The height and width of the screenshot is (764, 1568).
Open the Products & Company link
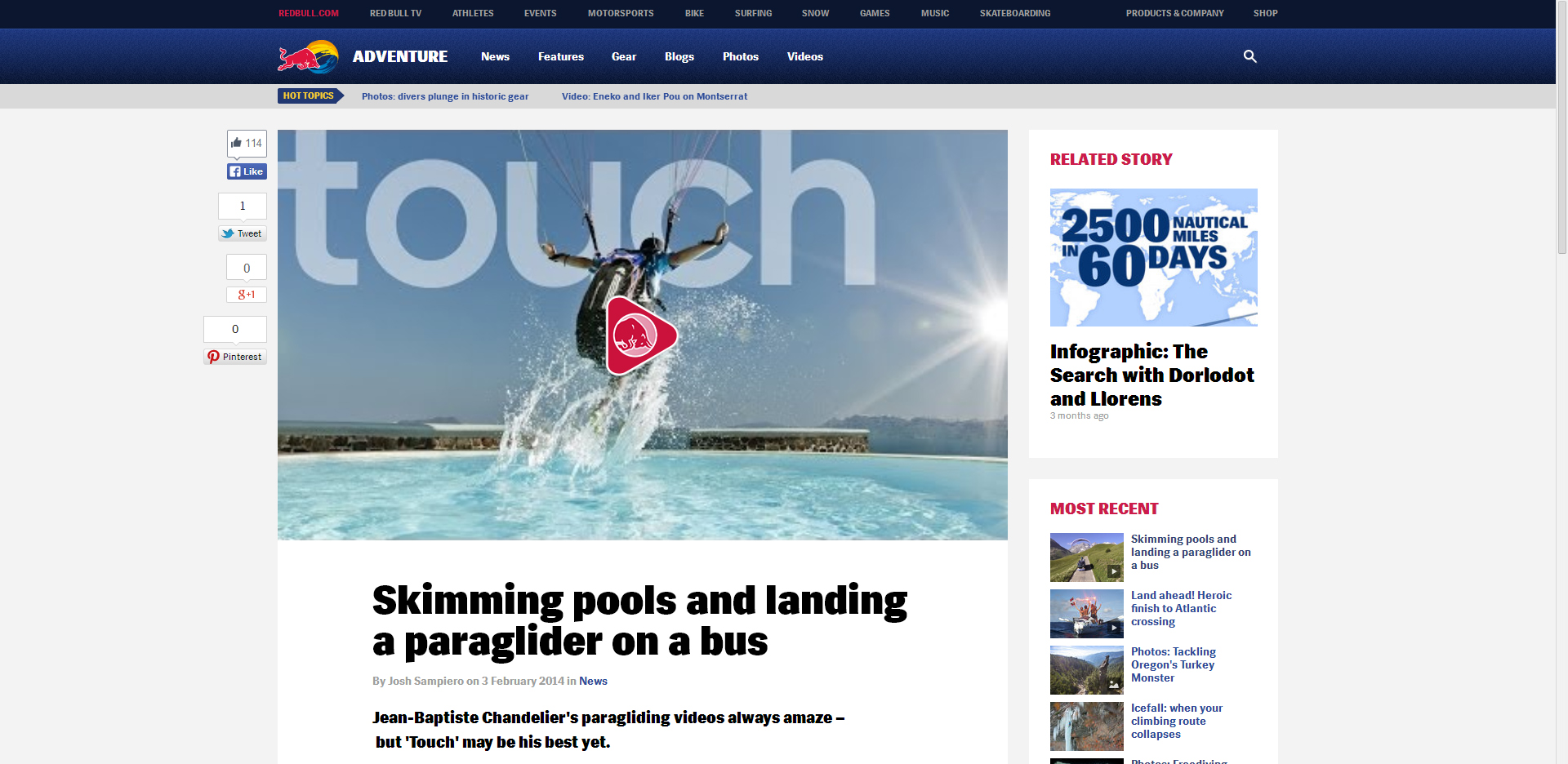[x=1174, y=13]
